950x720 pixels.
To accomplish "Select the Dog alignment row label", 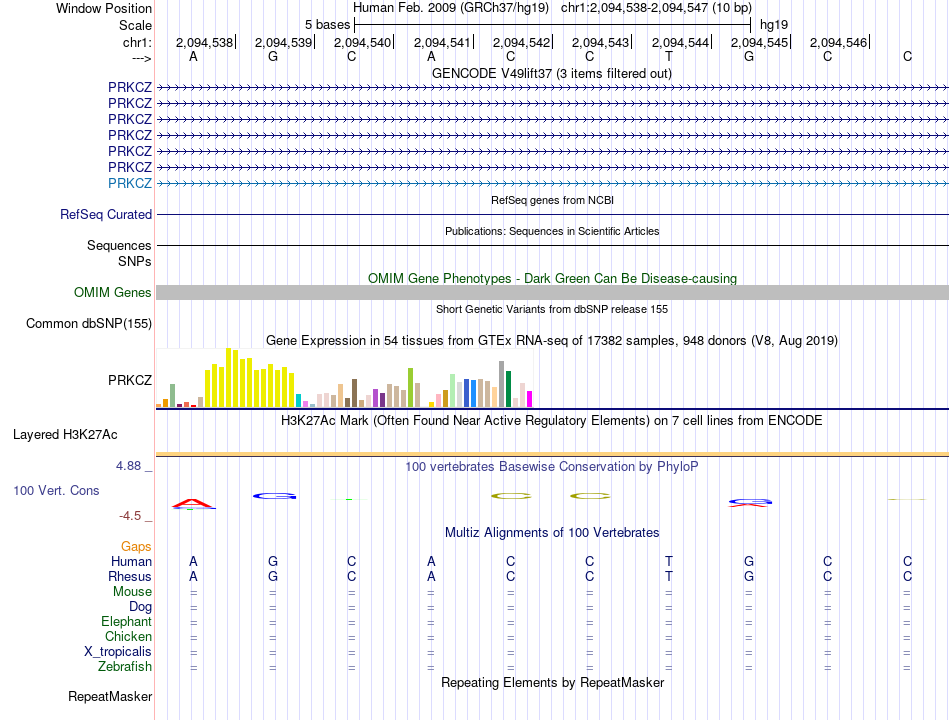I will (x=140, y=607).
